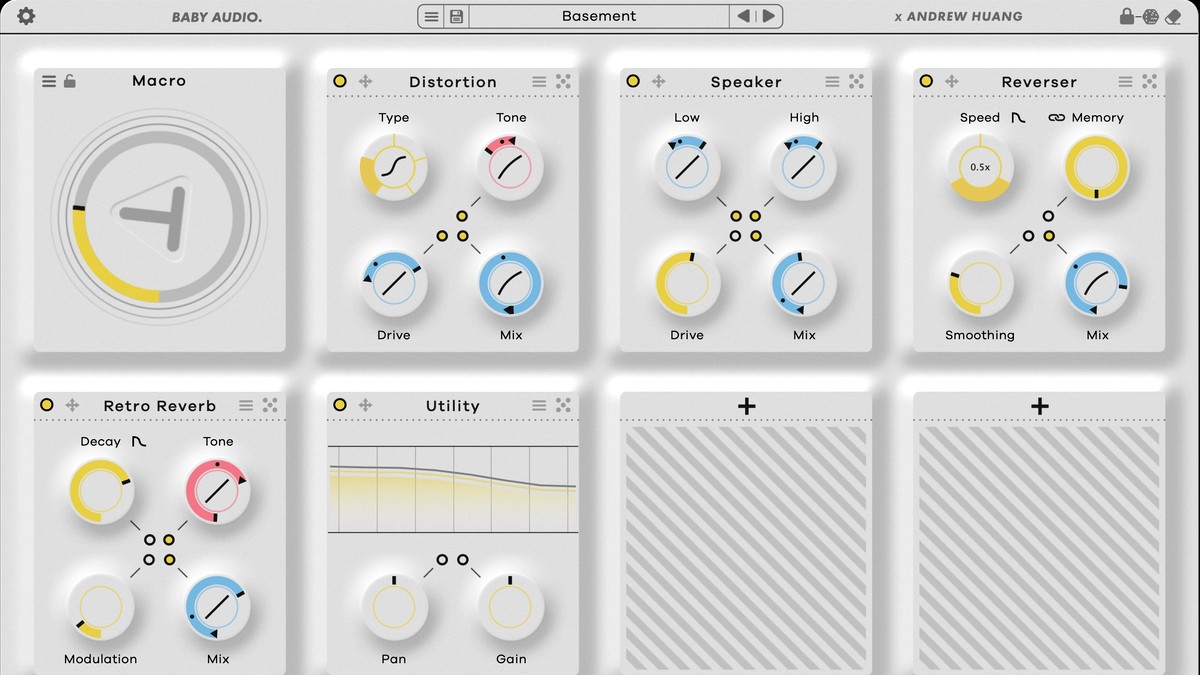Click the x ANDREW HUANG label
This screenshot has height=675, width=1200.
(958, 16)
